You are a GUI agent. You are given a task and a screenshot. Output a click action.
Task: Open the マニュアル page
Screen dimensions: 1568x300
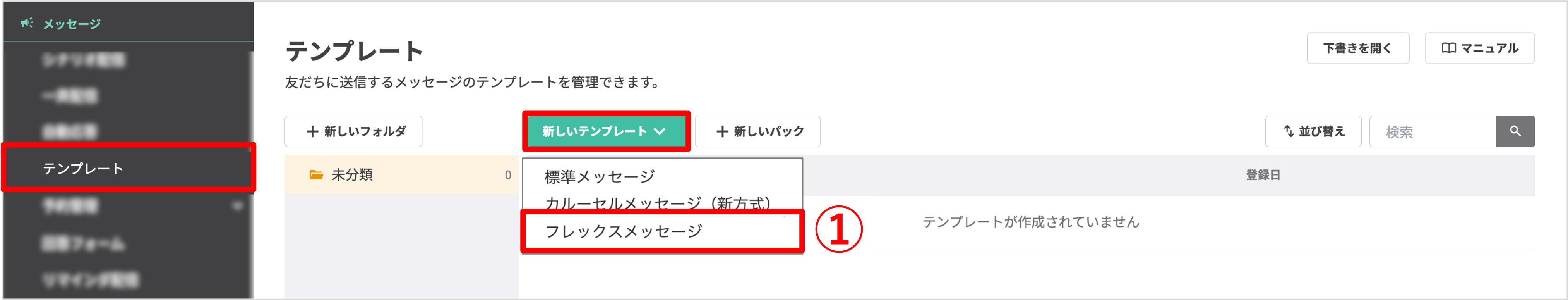point(1479,48)
